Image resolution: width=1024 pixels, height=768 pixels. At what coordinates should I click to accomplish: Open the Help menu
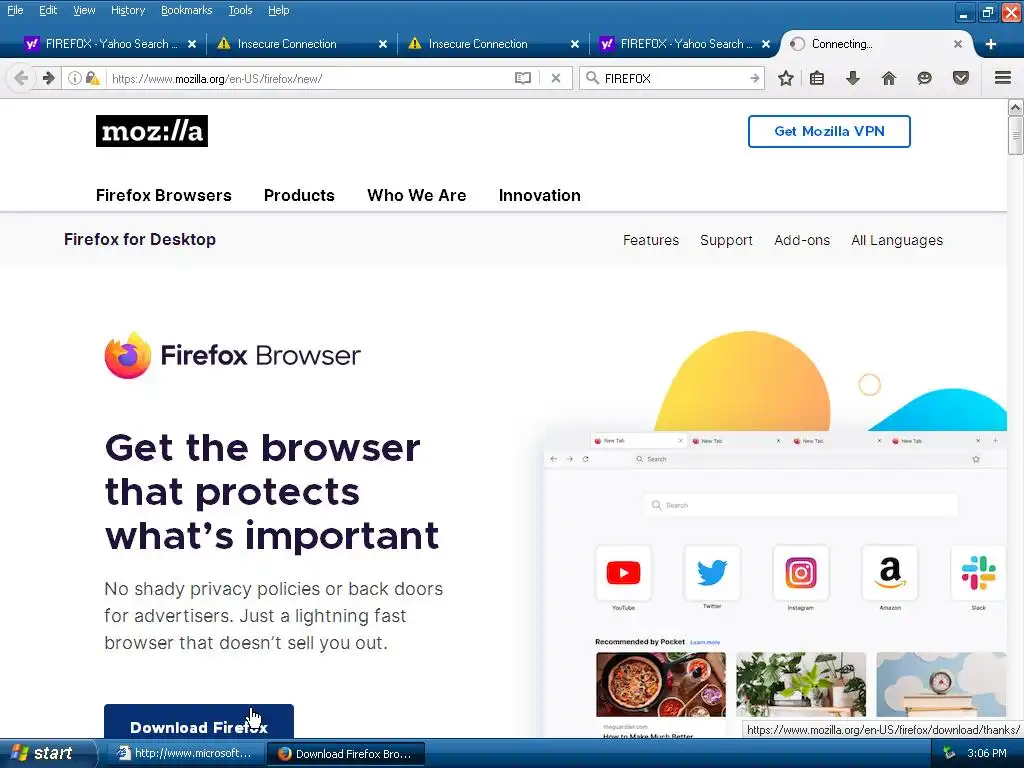(x=278, y=10)
